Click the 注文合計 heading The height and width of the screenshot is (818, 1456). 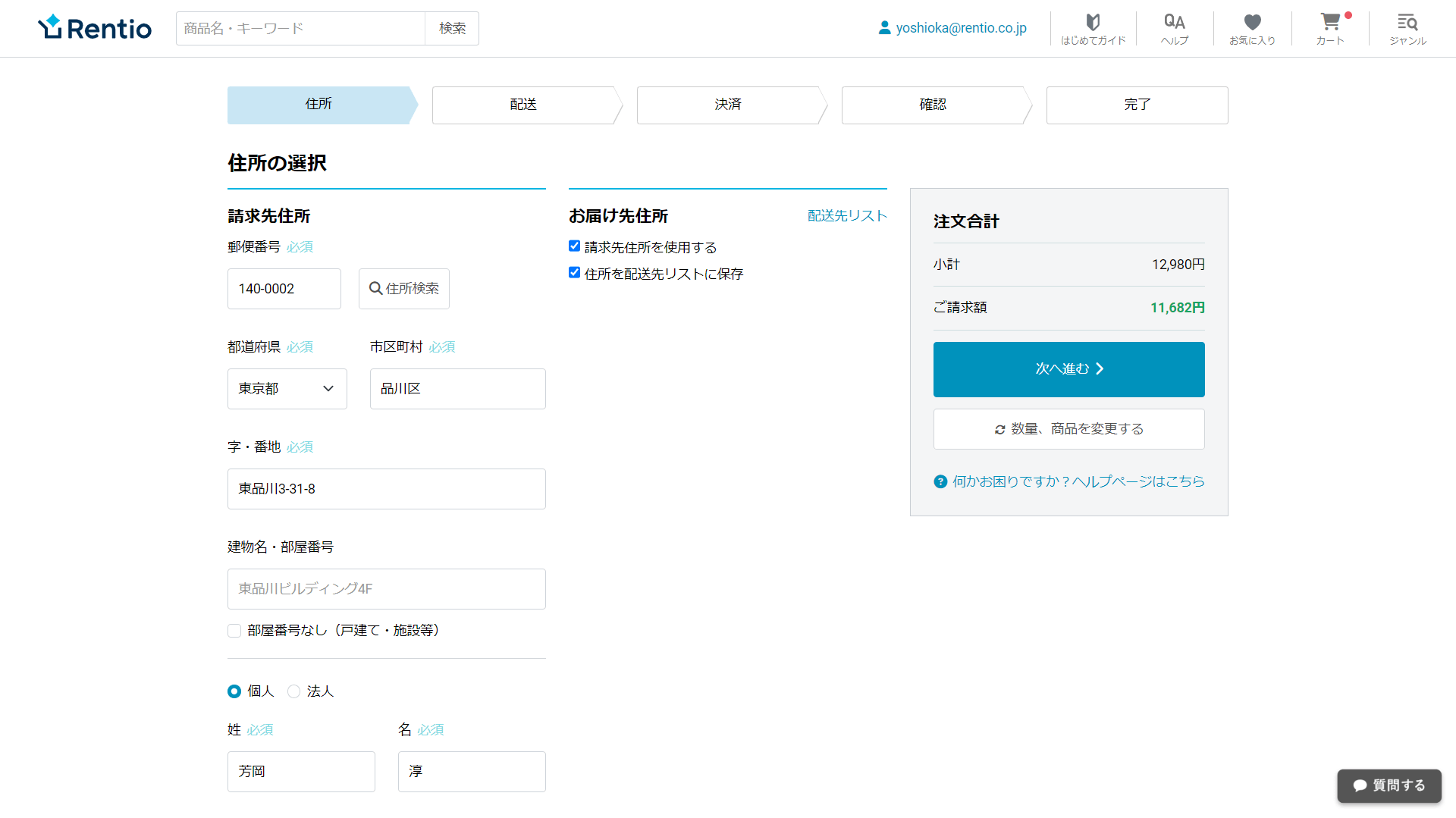[966, 221]
